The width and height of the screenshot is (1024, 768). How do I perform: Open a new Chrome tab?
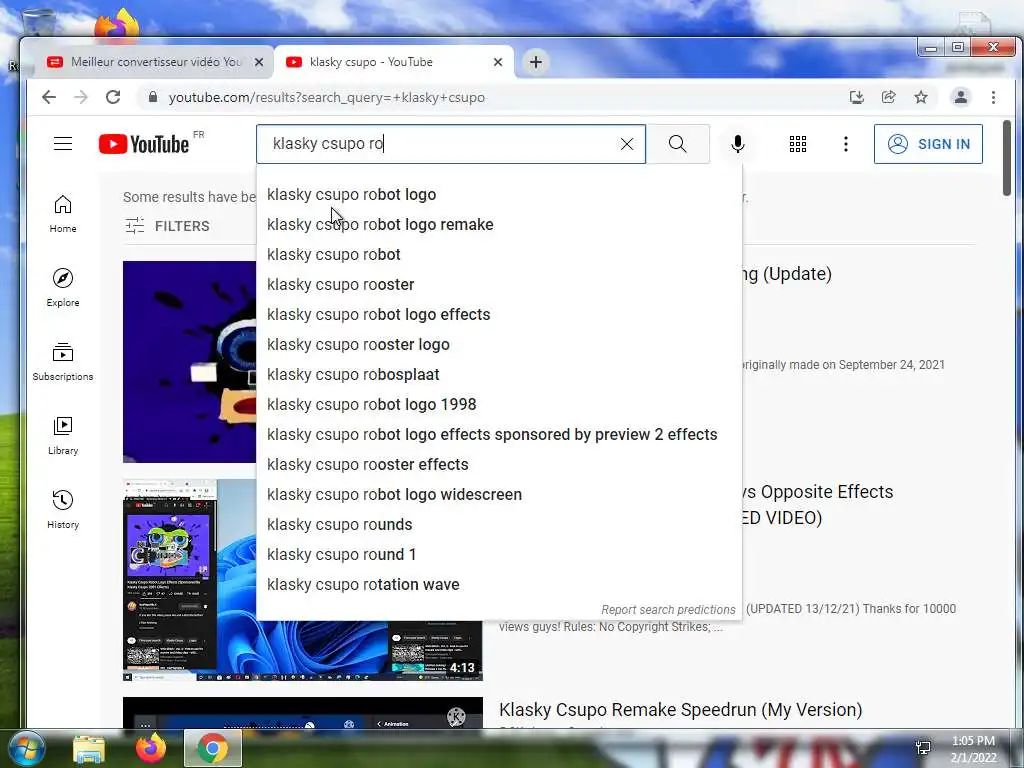pyautogui.click(x=536, y=62)
